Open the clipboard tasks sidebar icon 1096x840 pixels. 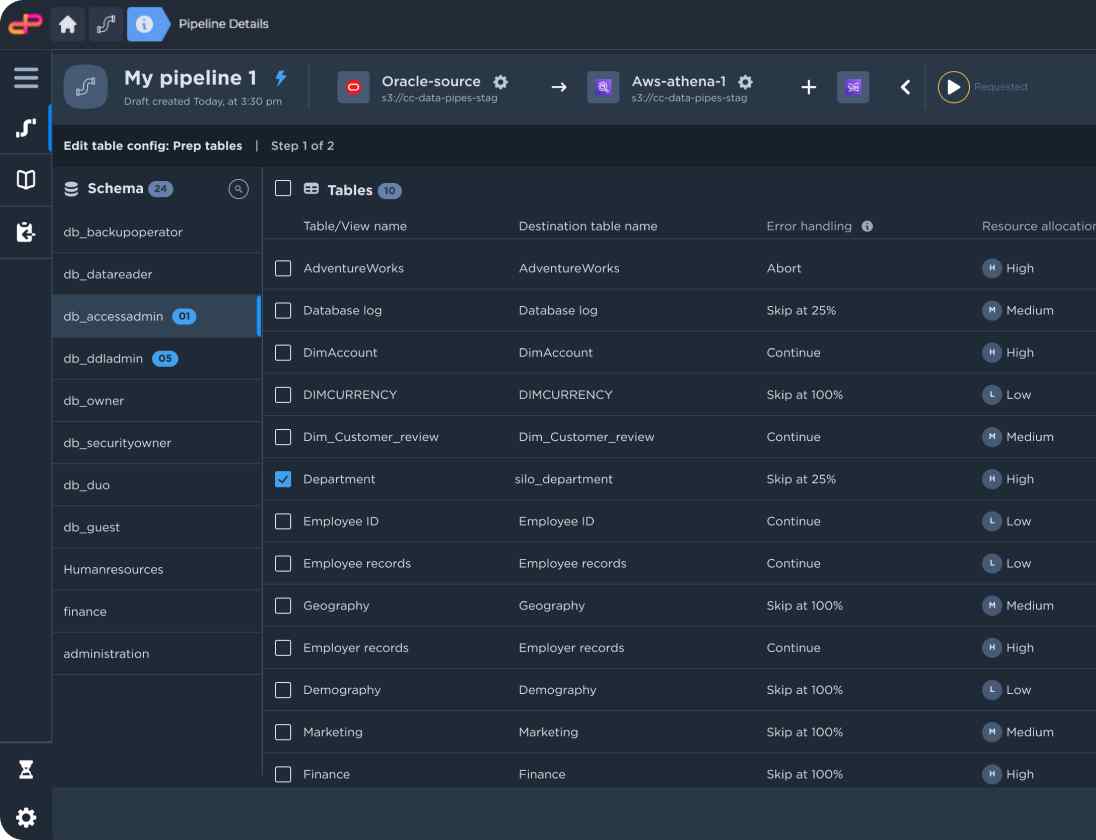[26, 231]
